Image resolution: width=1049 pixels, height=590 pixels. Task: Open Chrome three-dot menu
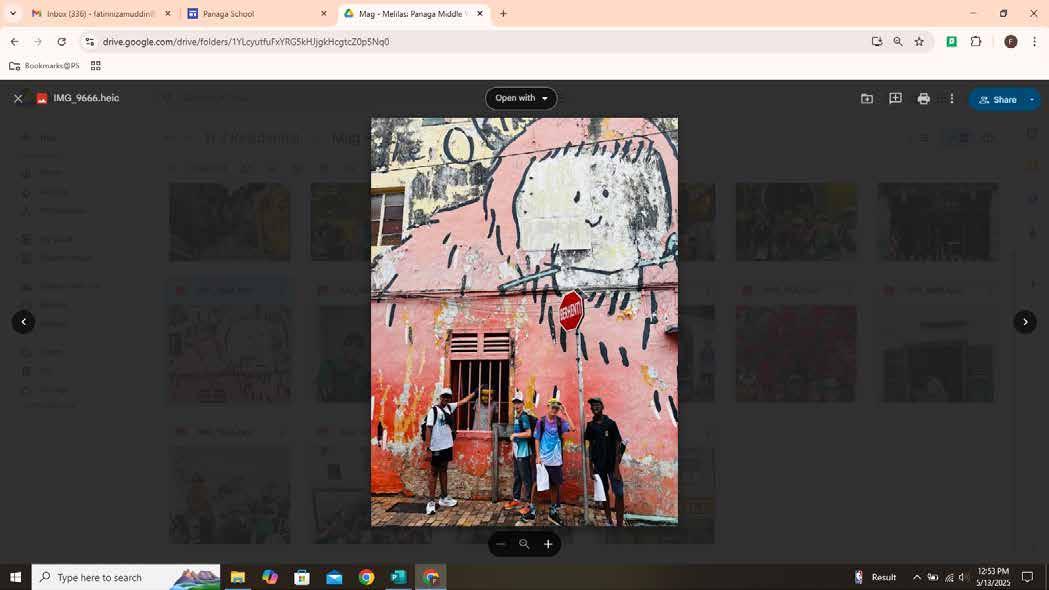click(1034, 41)
